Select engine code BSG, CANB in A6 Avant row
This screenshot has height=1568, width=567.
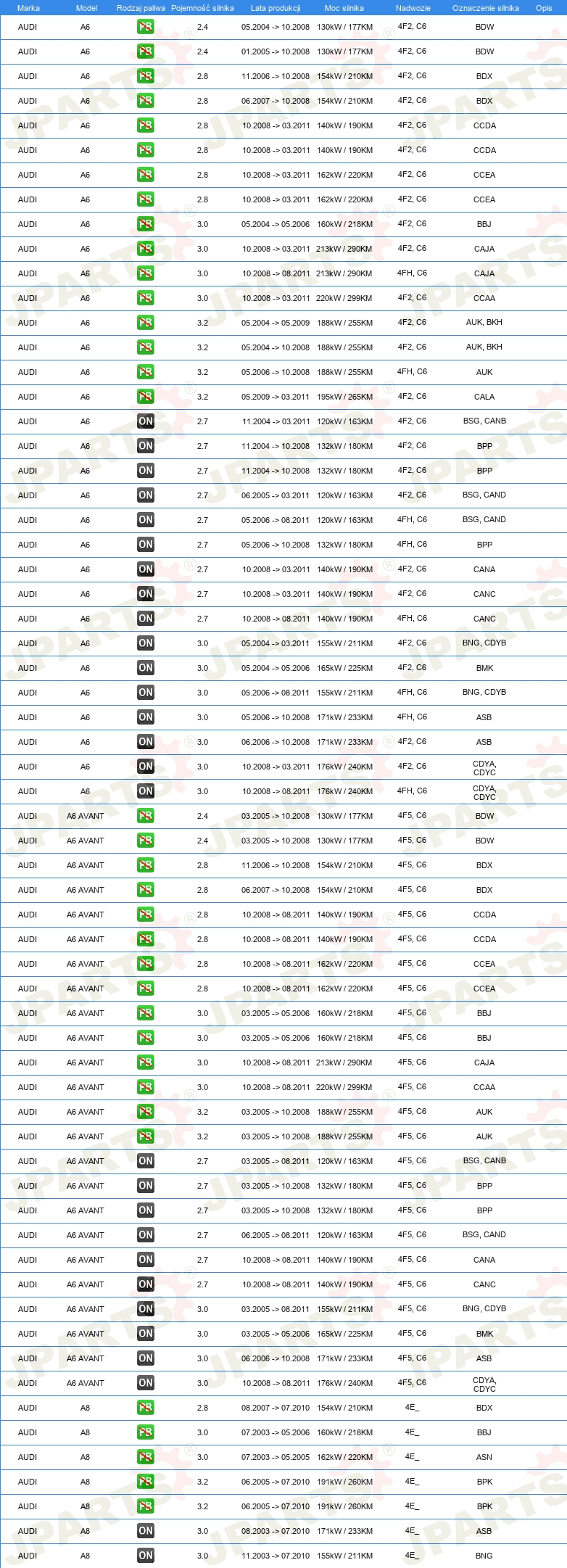pos(484,1160)
